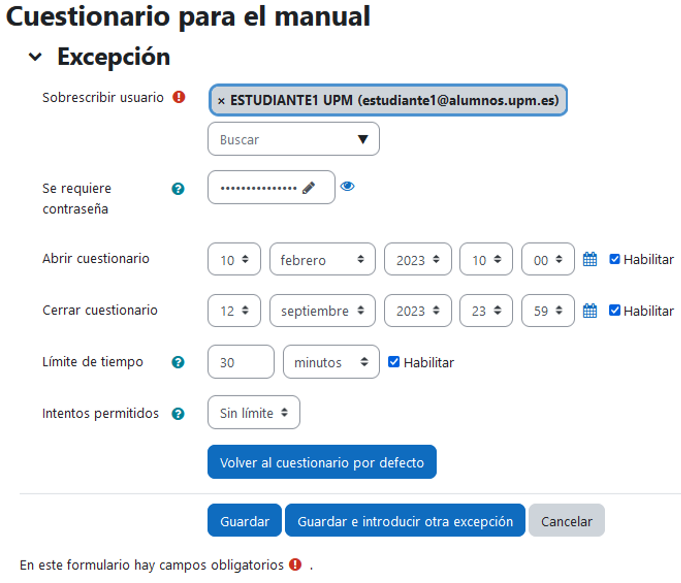
Task: Open help for Intentos permitidos
Action: click(178, 414)
